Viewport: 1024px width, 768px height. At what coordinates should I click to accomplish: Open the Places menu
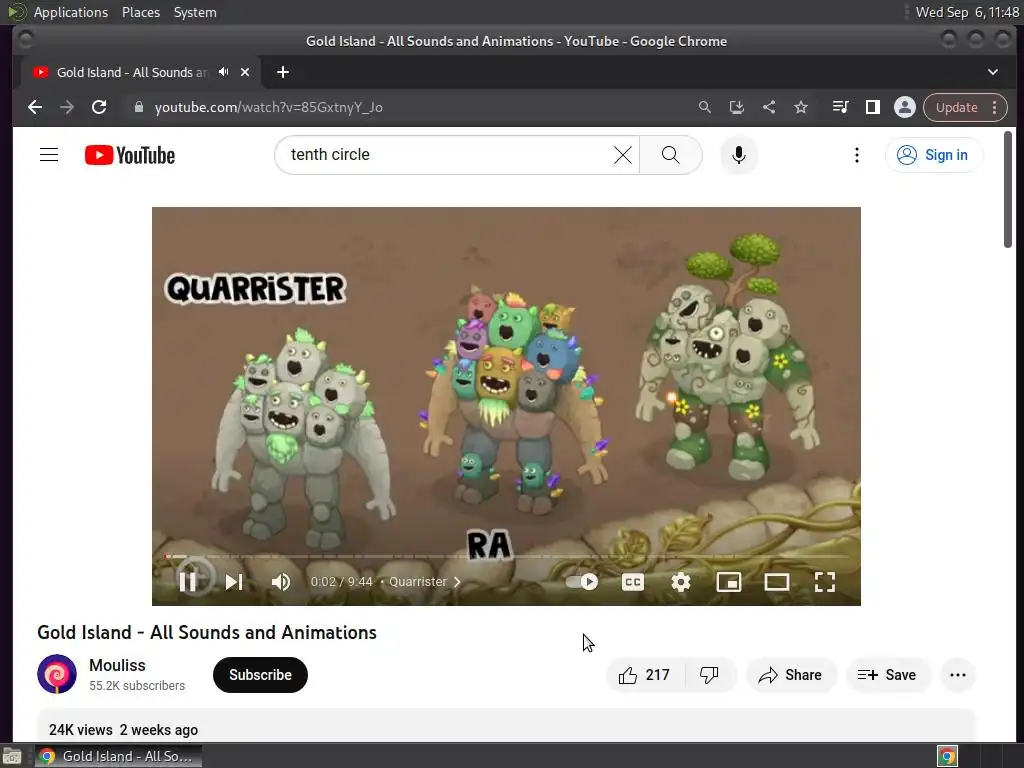coord(141,12)
